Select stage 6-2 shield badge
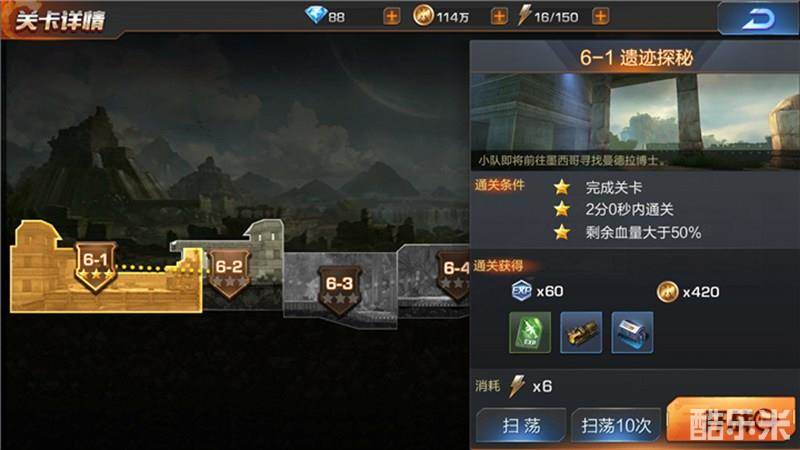The image size is (800, 450). click(229, 273)
